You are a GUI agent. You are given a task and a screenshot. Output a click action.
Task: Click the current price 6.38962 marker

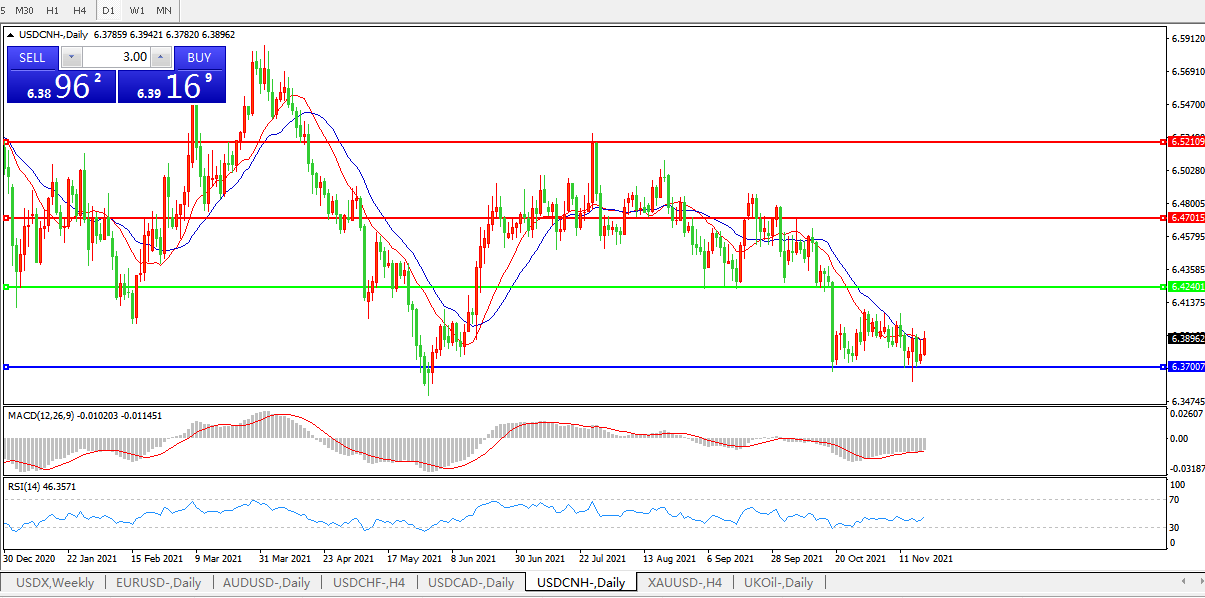tap(1186, 339)
